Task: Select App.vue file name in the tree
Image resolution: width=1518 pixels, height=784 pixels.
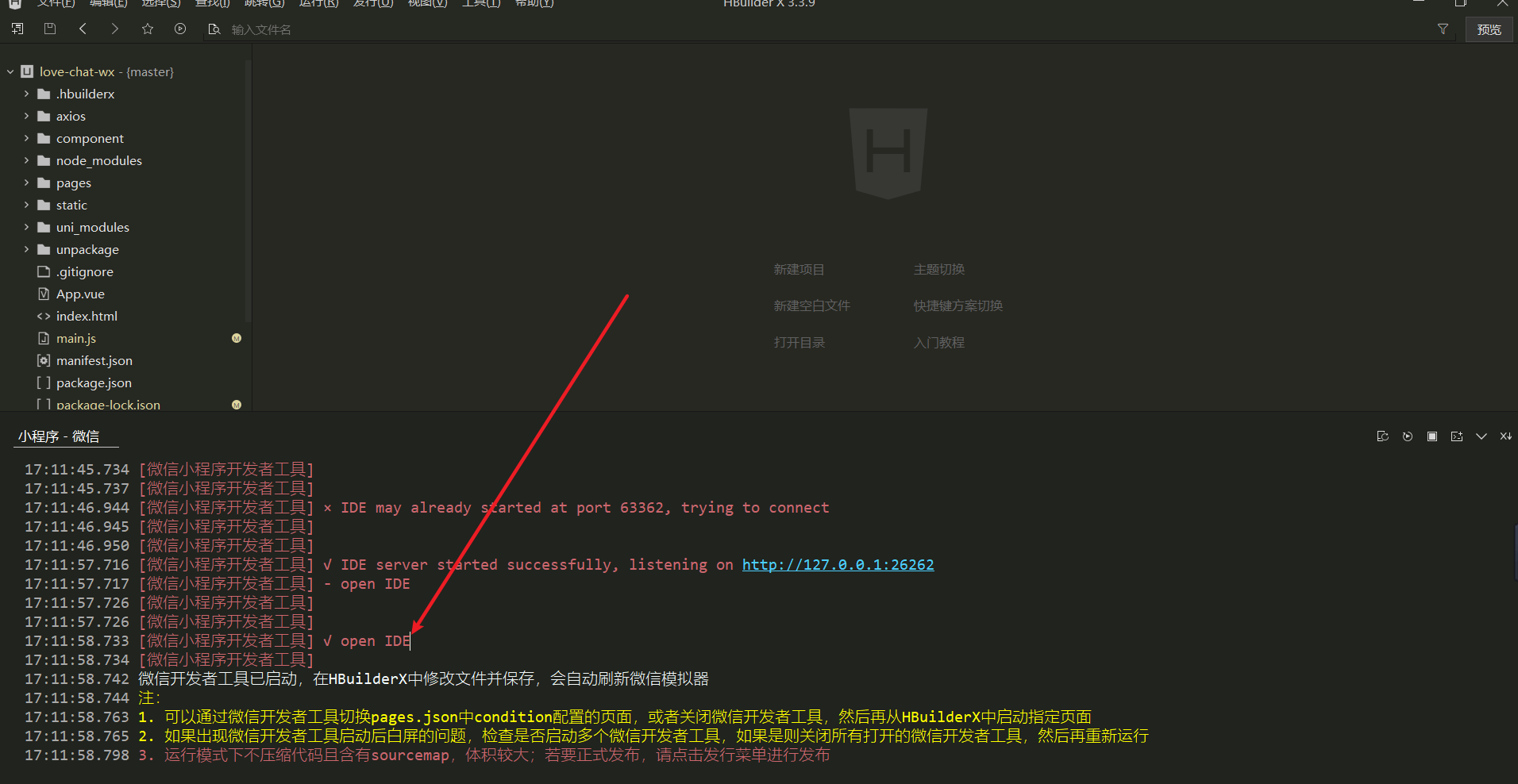Action: pyautogui.click(x=80, y=294)
